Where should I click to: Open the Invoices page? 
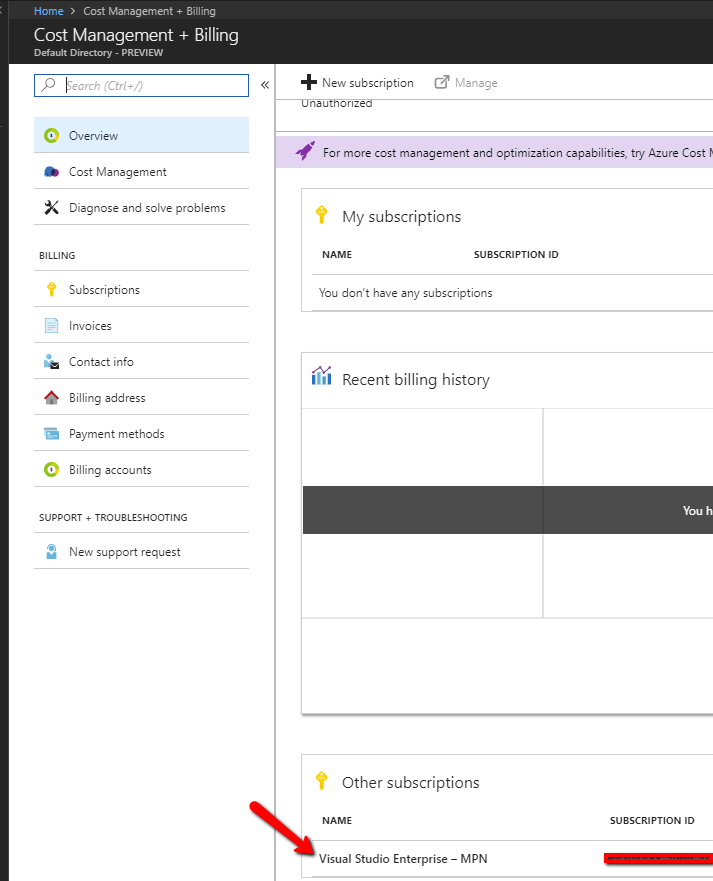141,325
